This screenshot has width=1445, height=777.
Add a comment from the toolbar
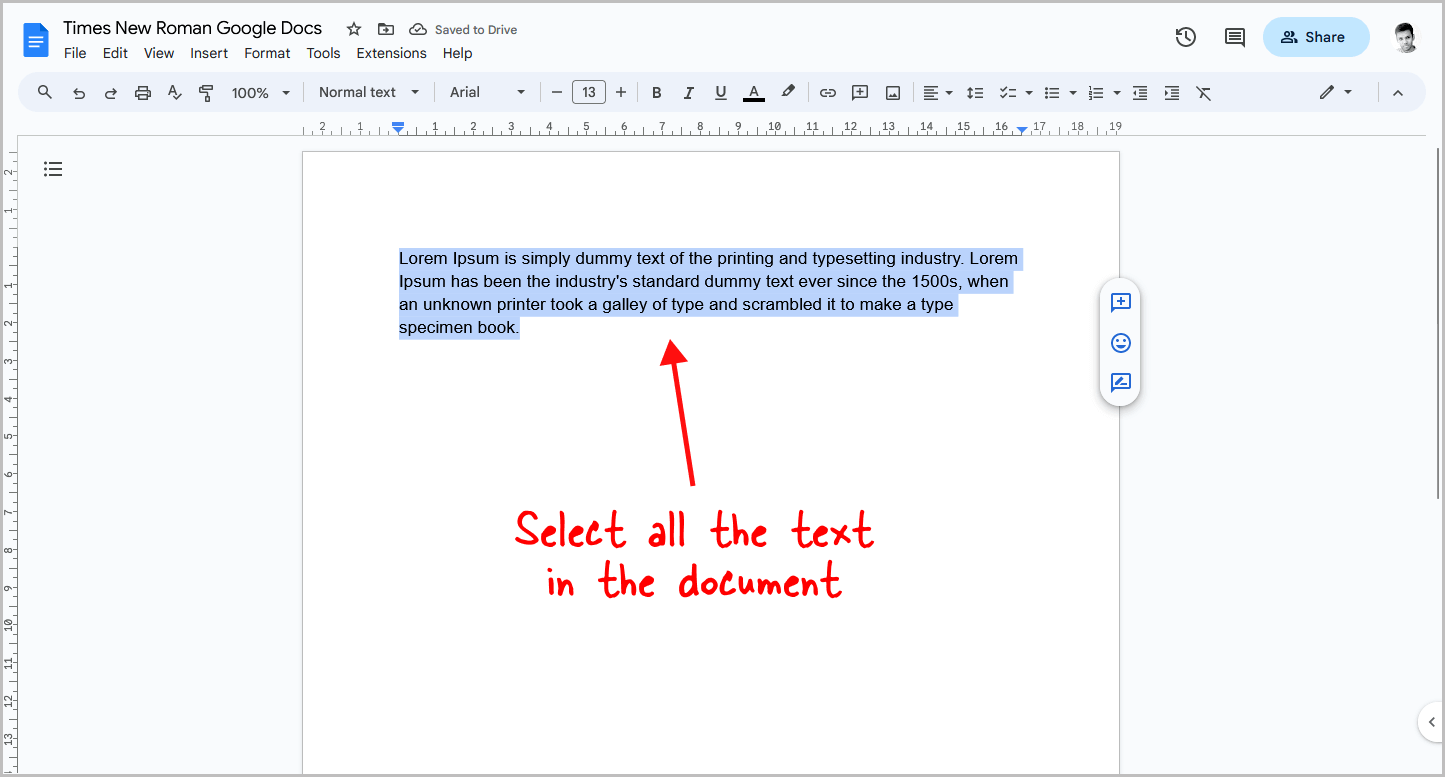[x=859, y=91]
